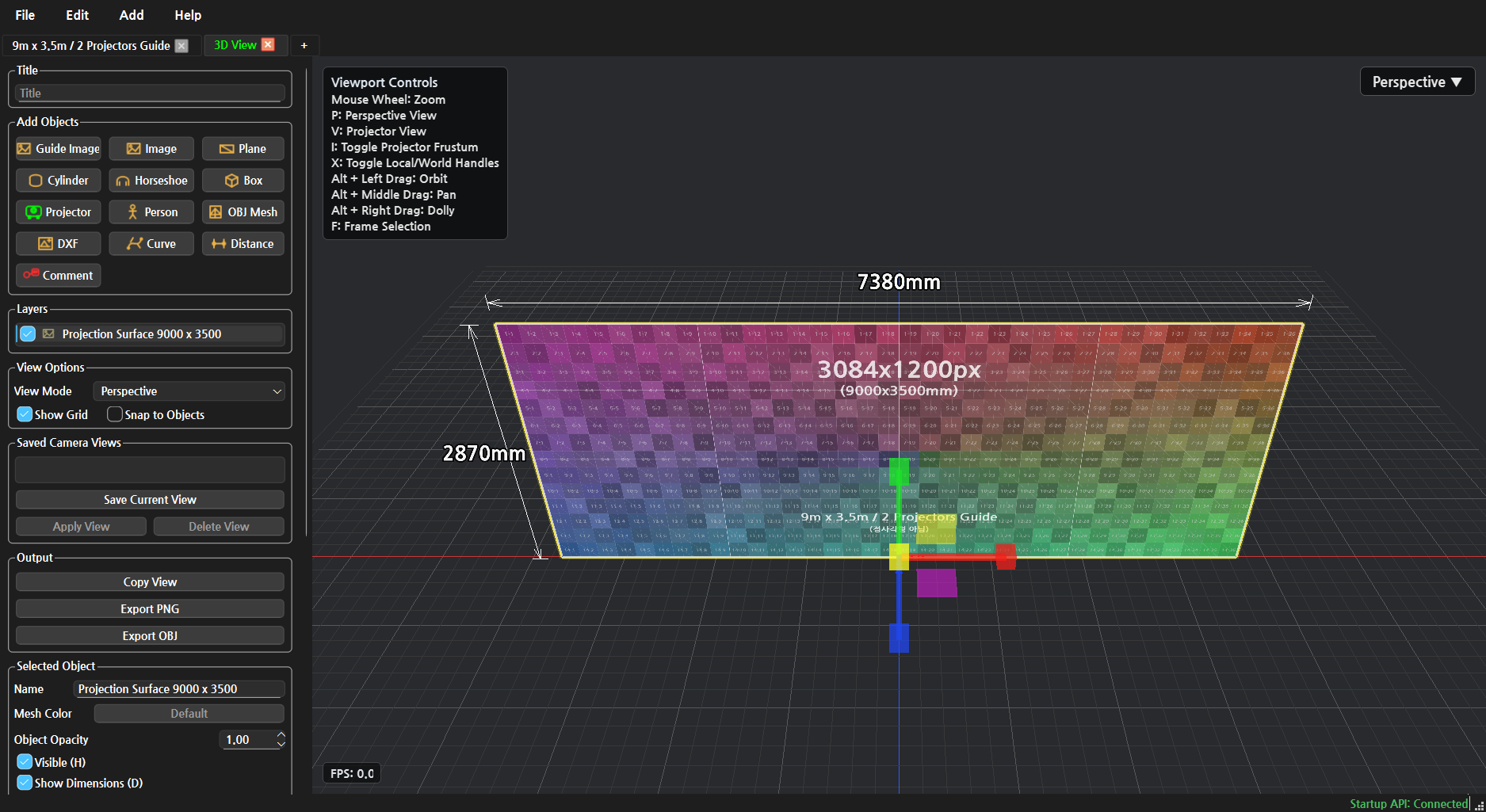Click the 7380mm dimension label
Viewport: 1486px width, 812px height.
(x=899, y=282)
